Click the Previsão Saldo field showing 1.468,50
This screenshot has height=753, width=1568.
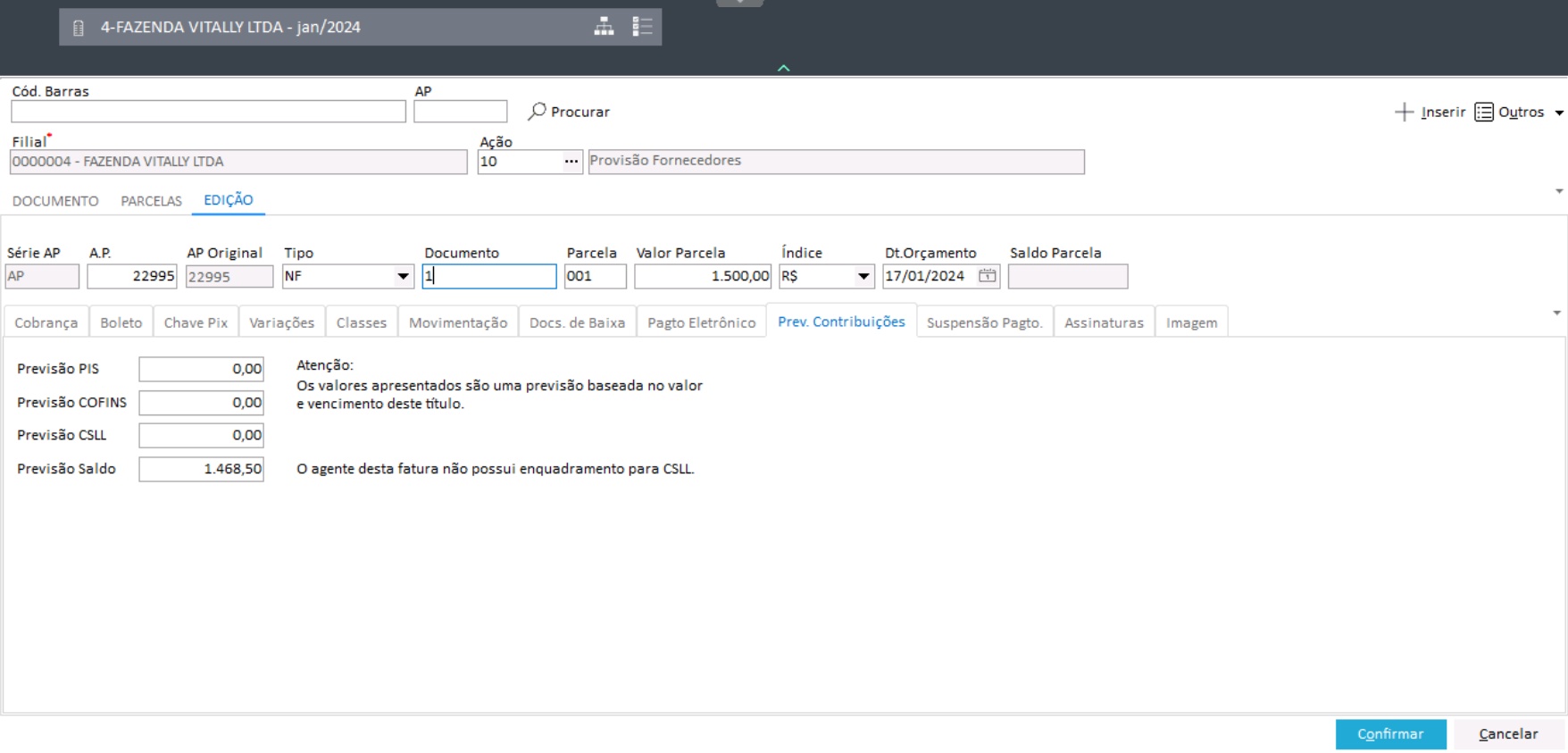tap(201, 469)
